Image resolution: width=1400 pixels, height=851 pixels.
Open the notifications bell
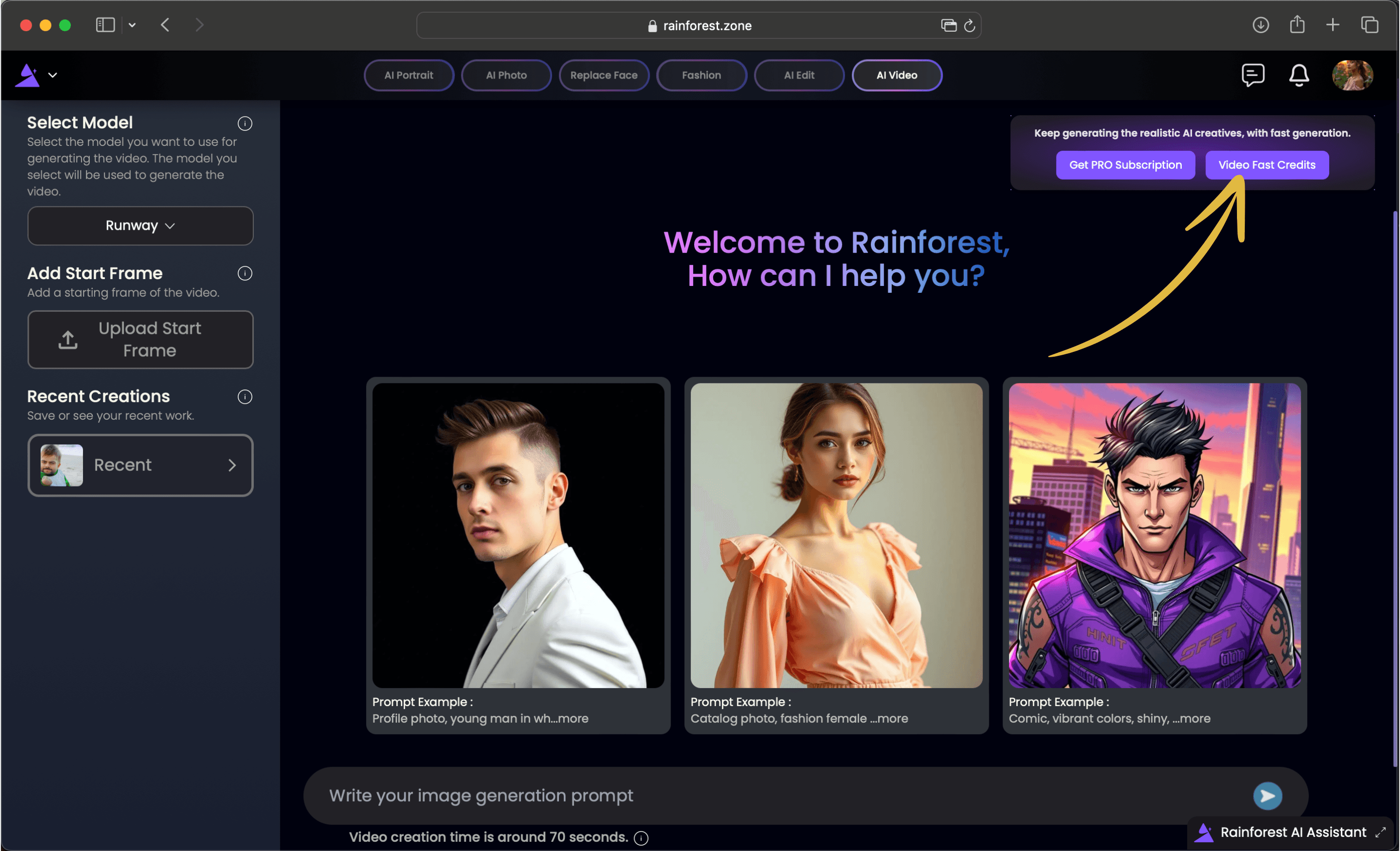coord(1298,75)
